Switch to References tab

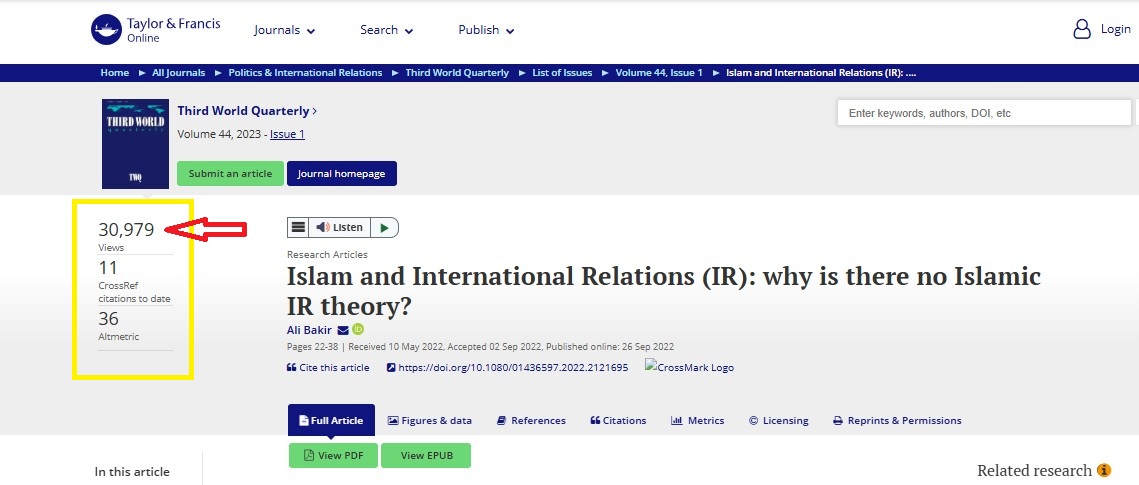(531, 420)
